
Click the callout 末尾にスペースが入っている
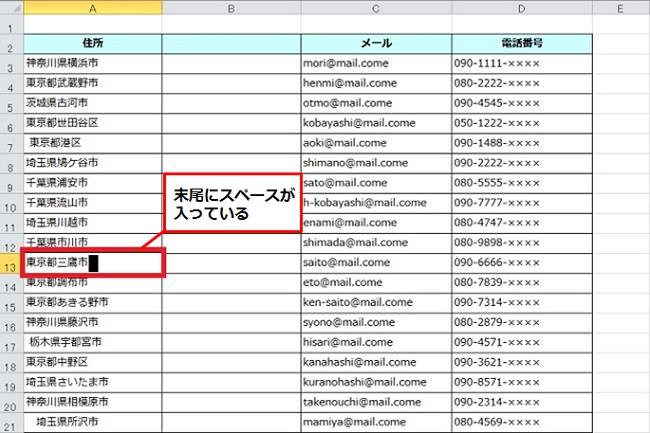coord(231,205)
